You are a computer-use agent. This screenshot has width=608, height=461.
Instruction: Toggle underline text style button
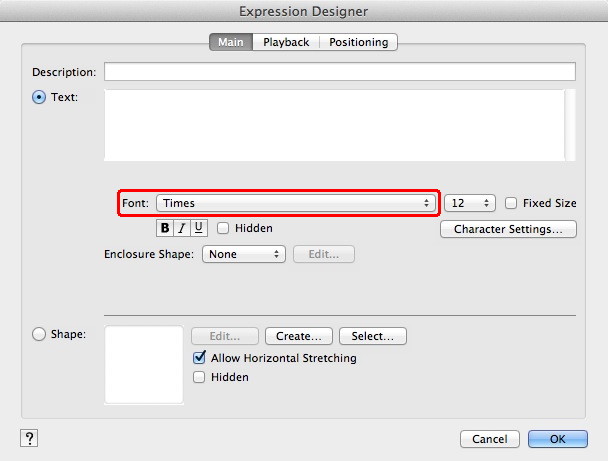198,228
